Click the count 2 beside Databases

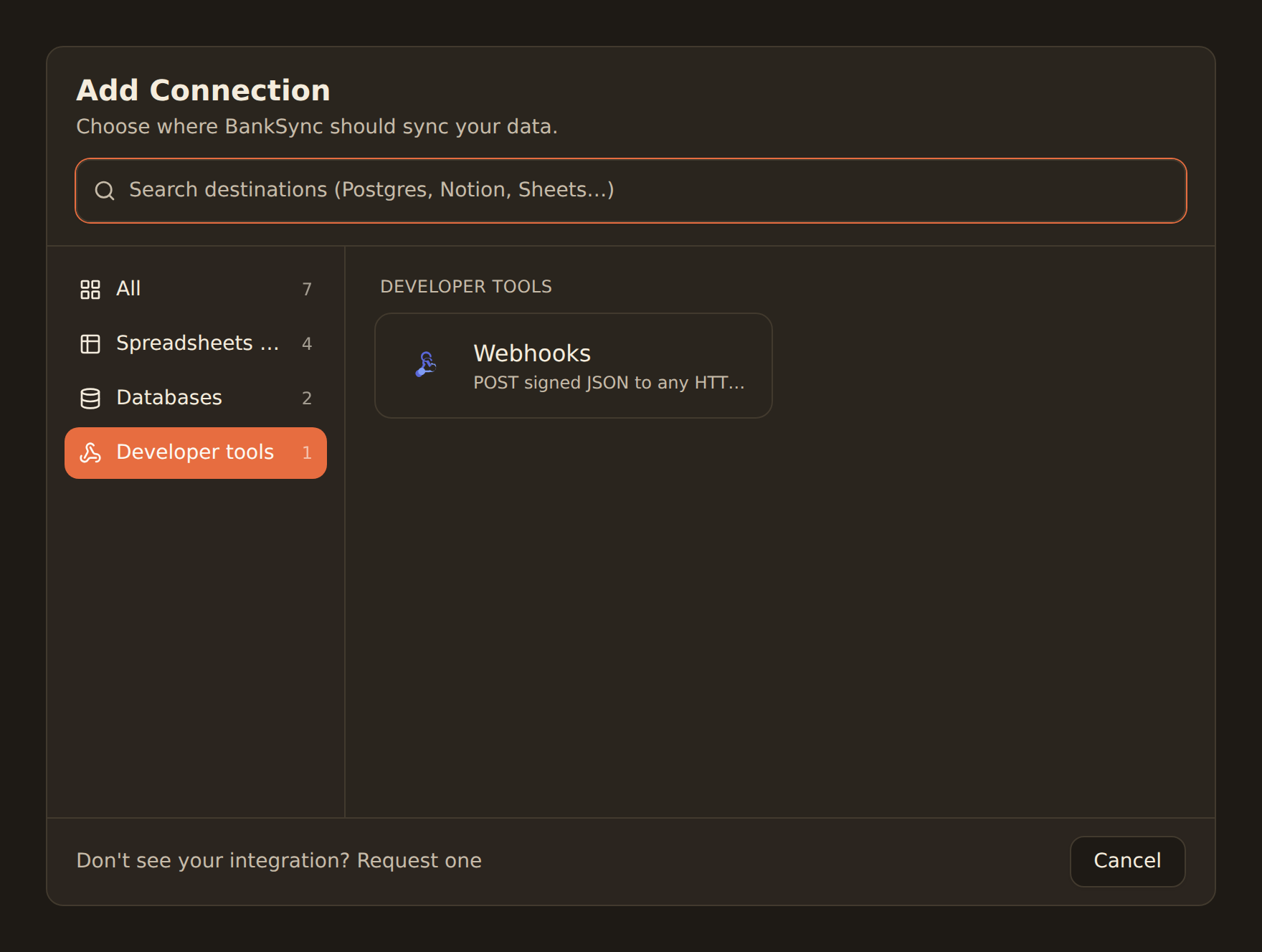(307, 398)
